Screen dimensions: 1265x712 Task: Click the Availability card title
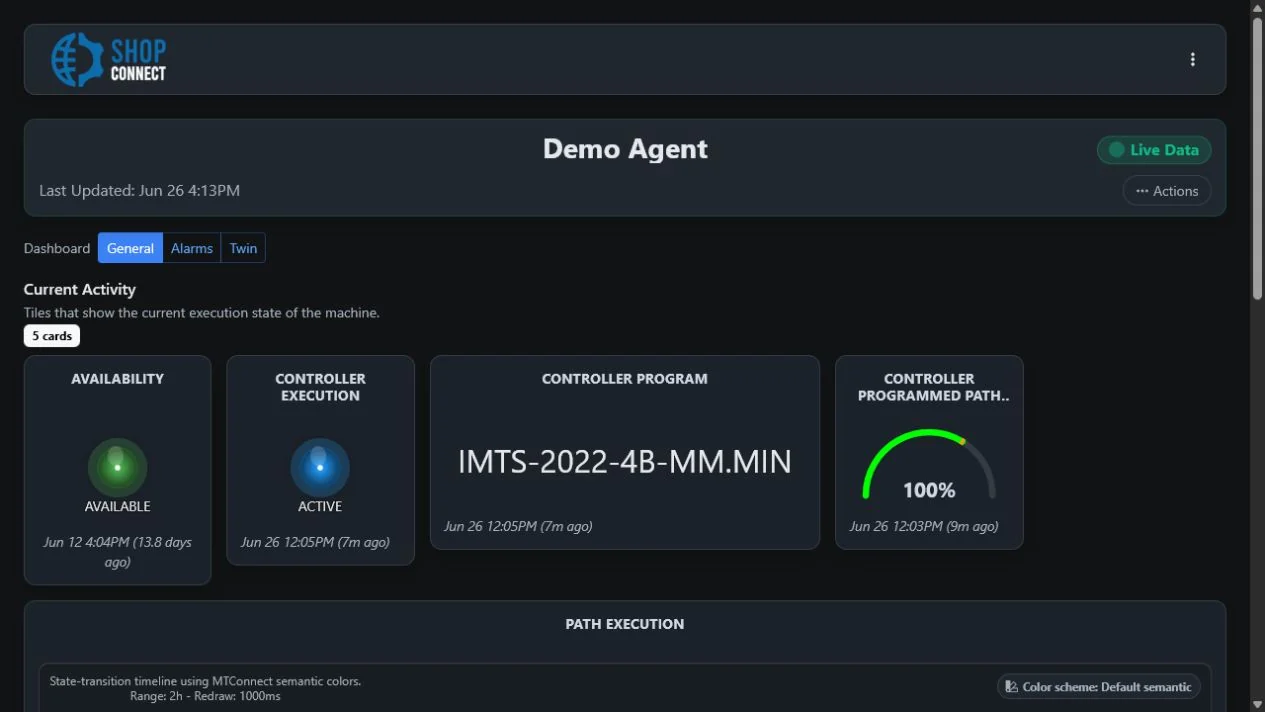pyautogui.click(x=117, y=379)
